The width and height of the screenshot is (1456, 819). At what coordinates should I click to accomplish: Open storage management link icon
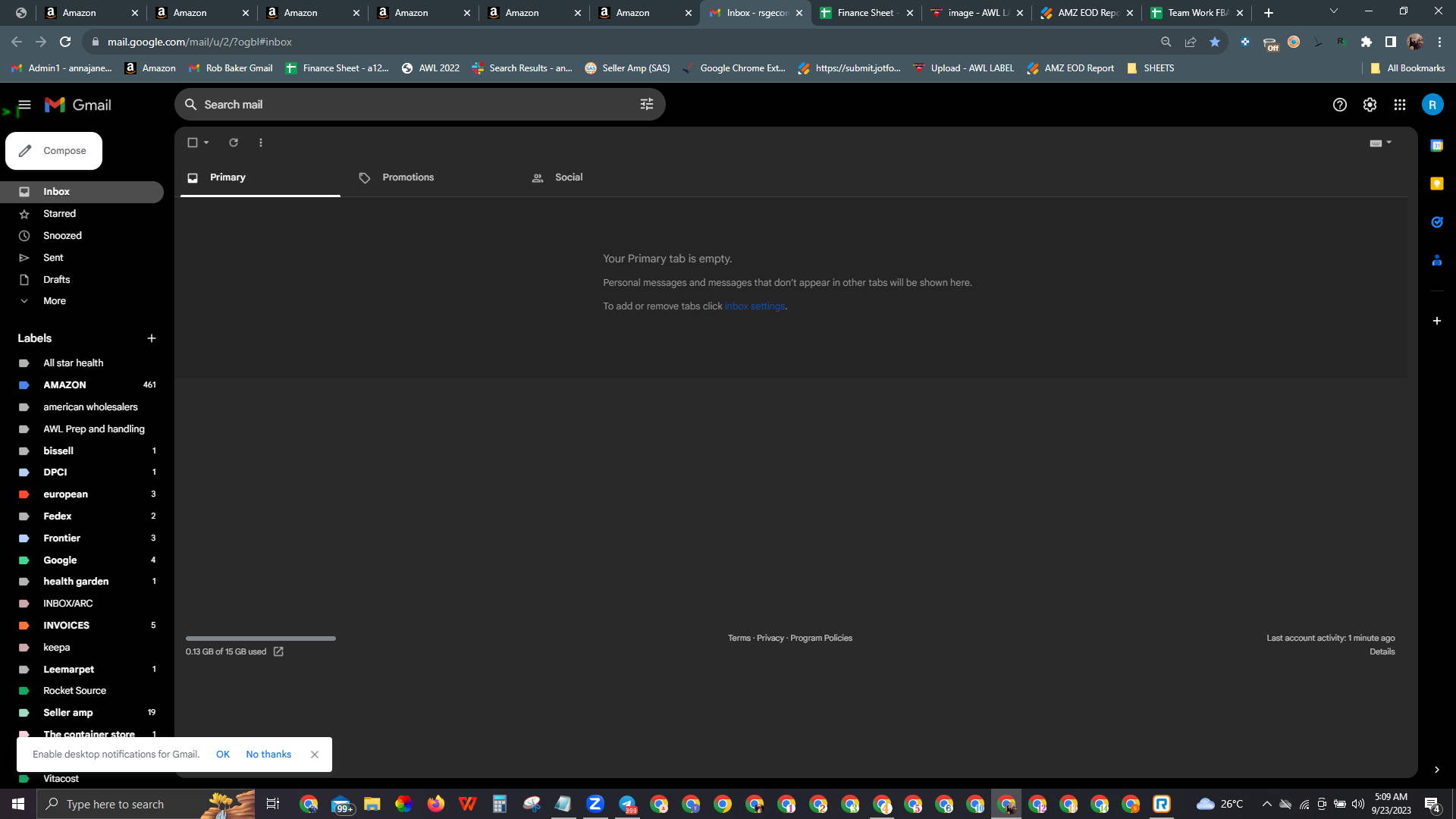pyautogui.click(x=278, y=651)
